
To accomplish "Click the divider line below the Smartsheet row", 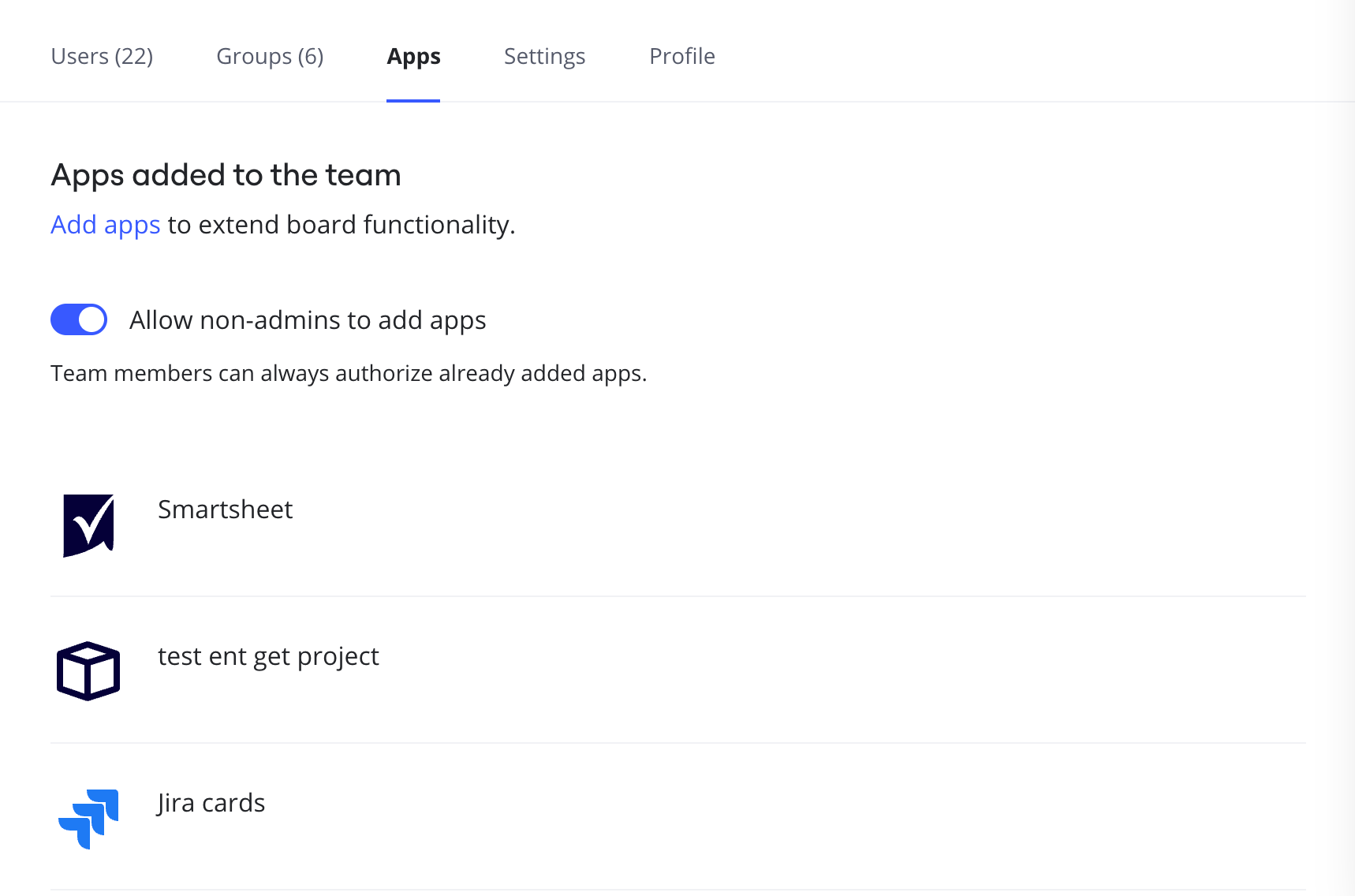I will 678,596.
